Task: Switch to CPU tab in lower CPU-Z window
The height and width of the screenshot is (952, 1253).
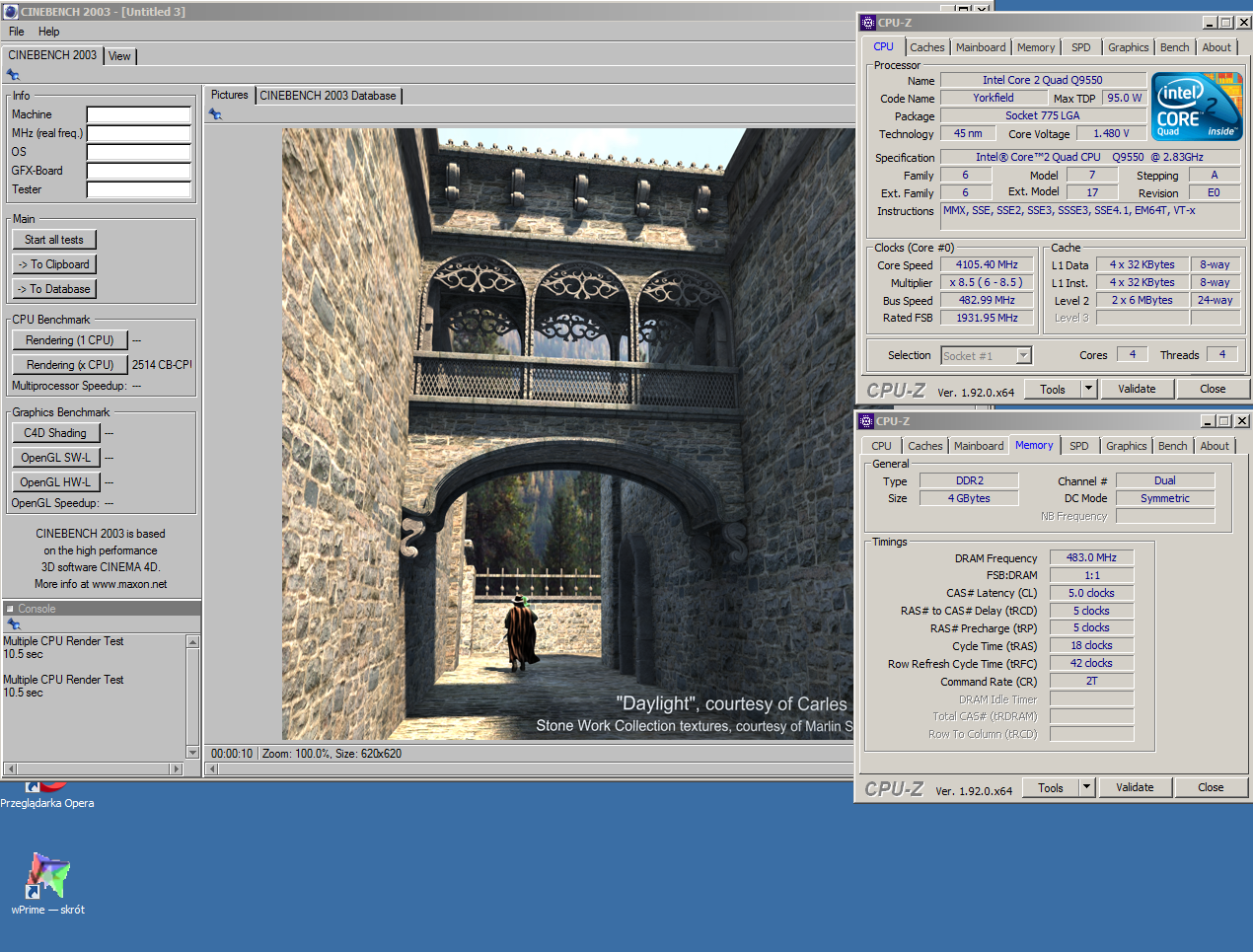Action: [x=882, y=446]
